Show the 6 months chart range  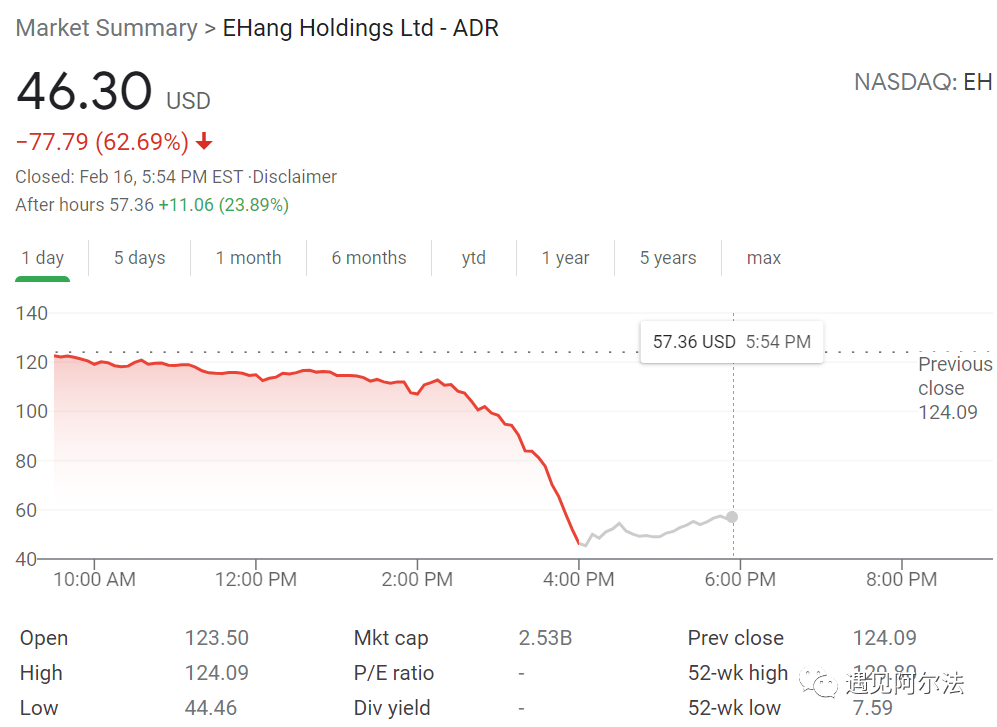click(x=369, y=258)
